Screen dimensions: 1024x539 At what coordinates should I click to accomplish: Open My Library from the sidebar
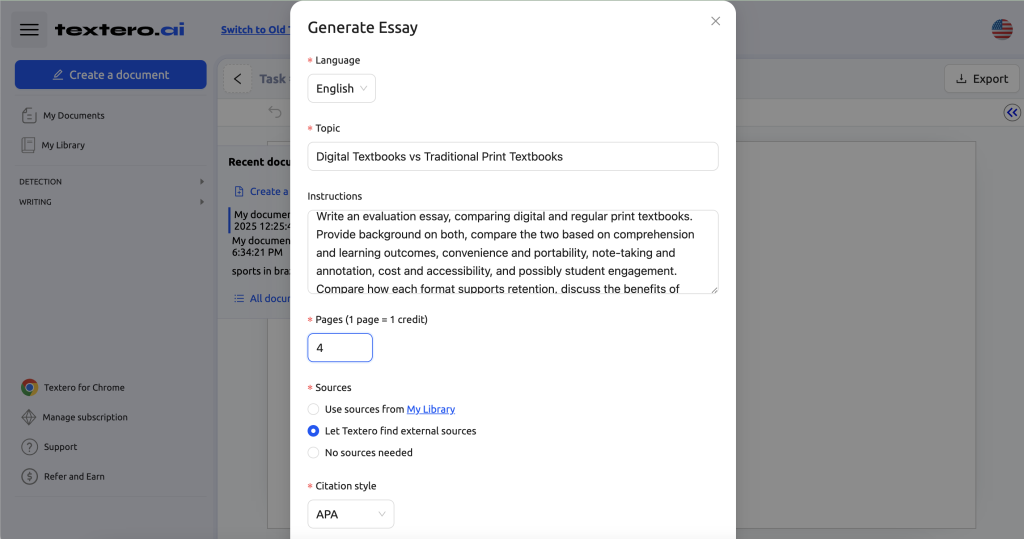tap(63, 145)
